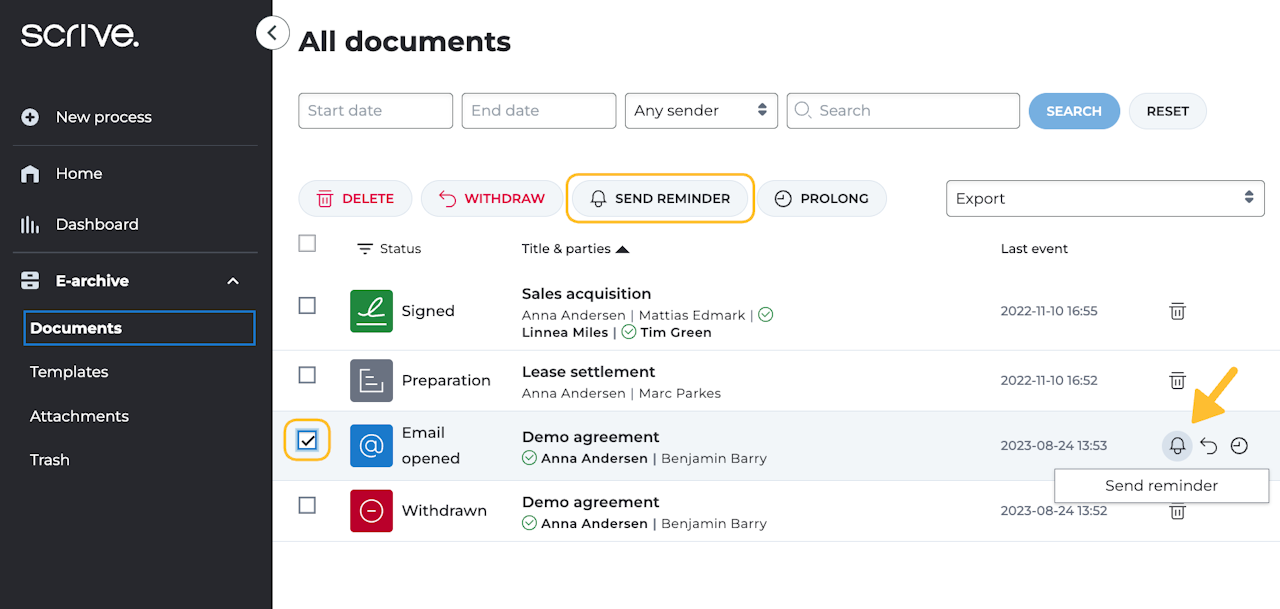The image size is (1280, 609).
Task: Open the Any sender dropdown
Action: [x=700, y=111]
